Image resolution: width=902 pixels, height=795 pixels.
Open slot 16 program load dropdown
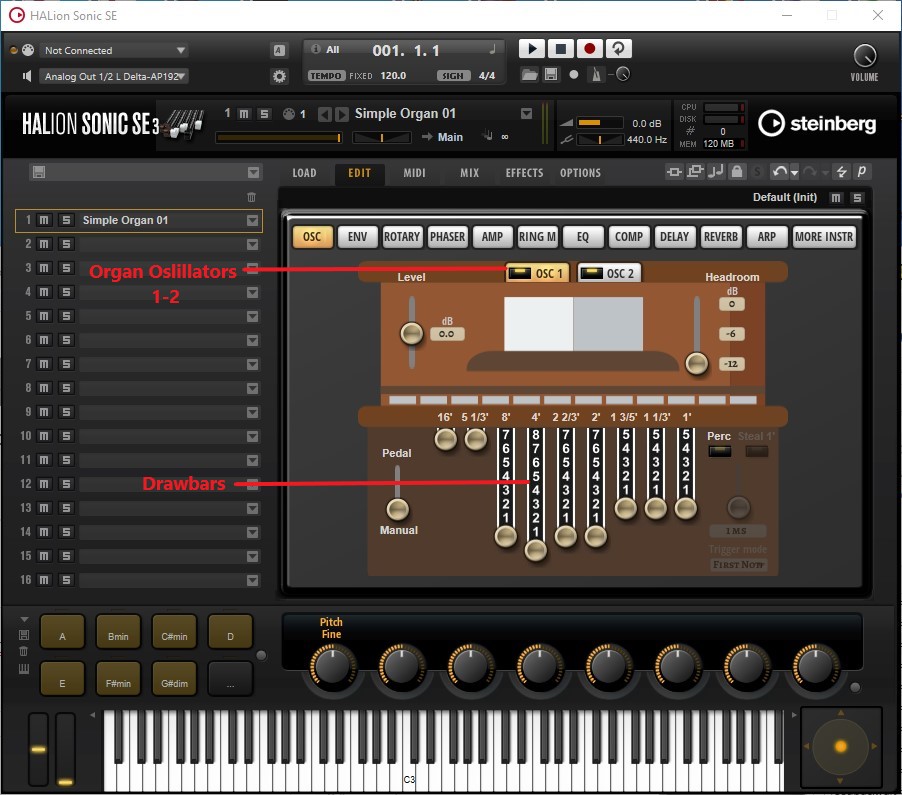click(x=253, y=580)
